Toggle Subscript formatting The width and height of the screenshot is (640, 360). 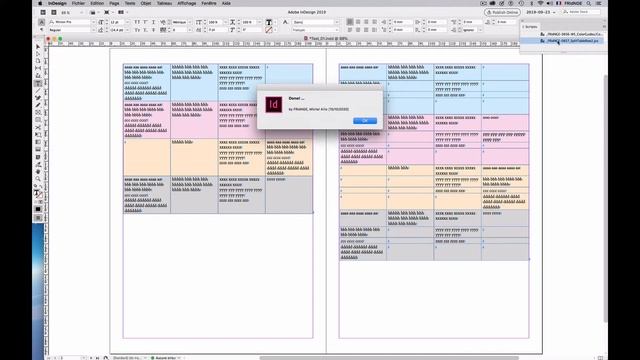tap(145, 30)
